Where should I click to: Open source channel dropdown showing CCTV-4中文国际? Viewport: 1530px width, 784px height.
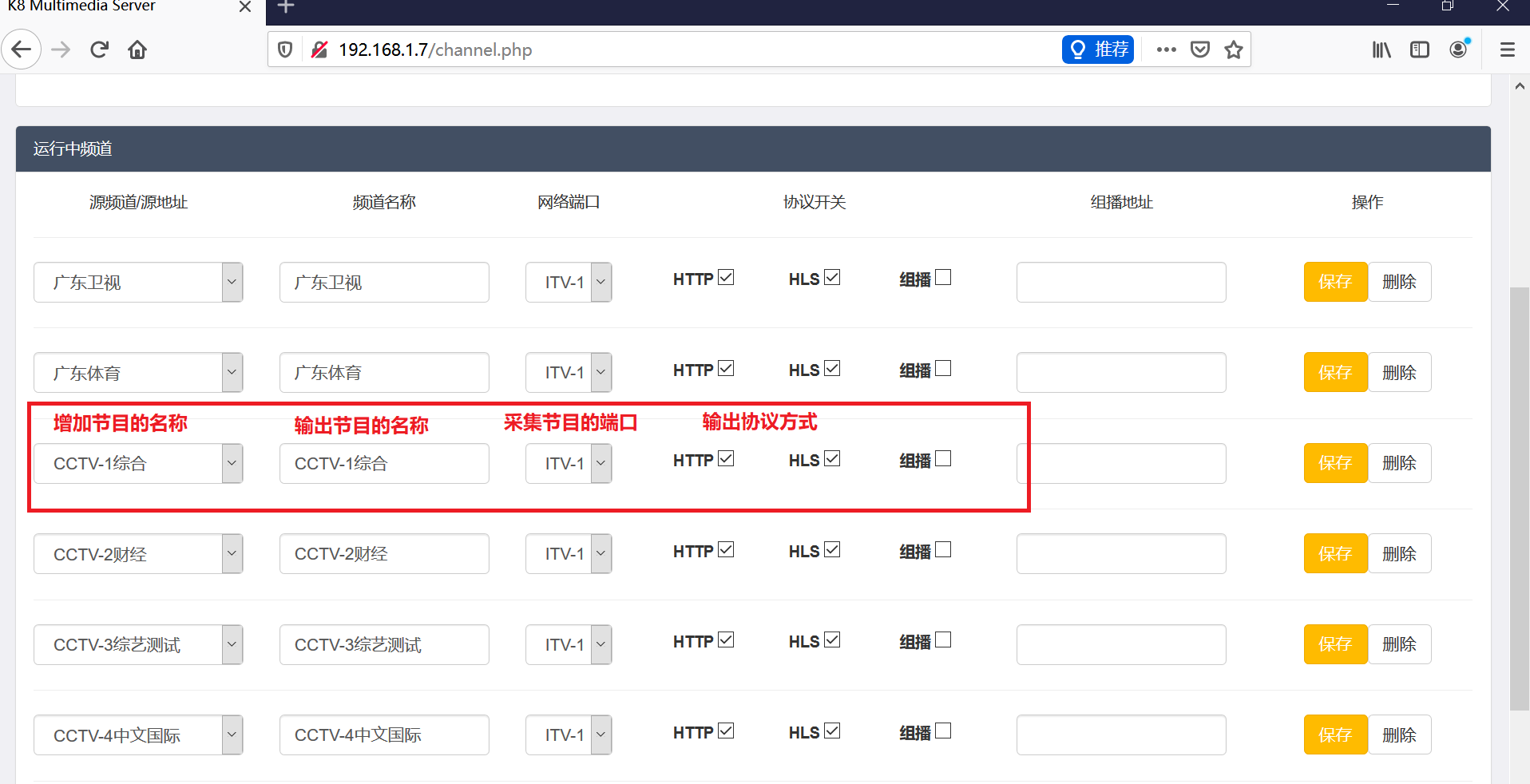coord(138,735)
